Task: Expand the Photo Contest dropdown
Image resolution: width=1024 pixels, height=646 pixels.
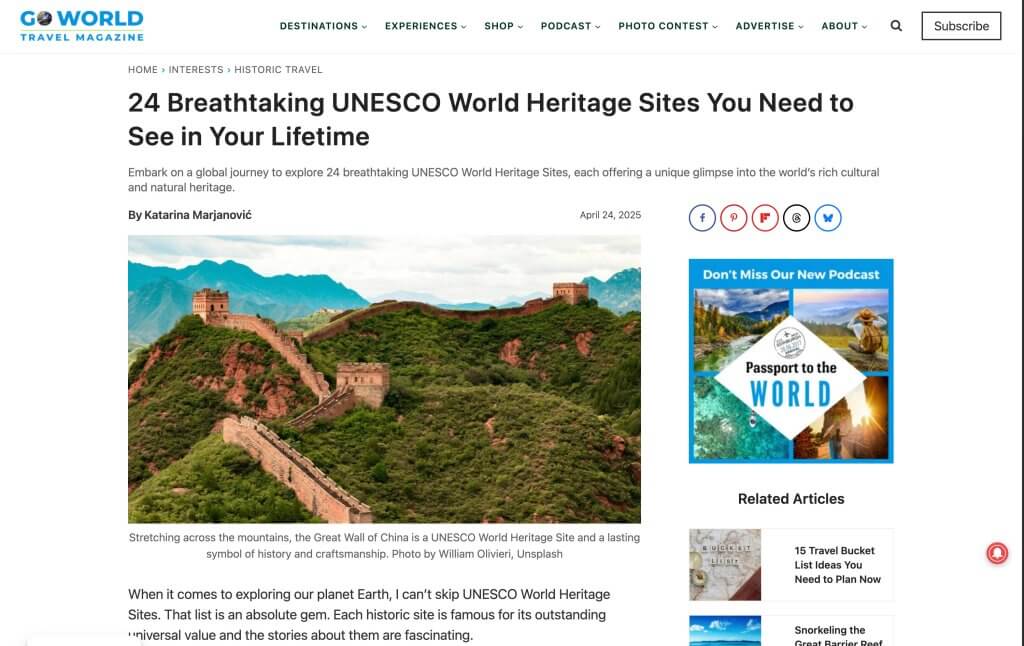Action: coord(664,26)
